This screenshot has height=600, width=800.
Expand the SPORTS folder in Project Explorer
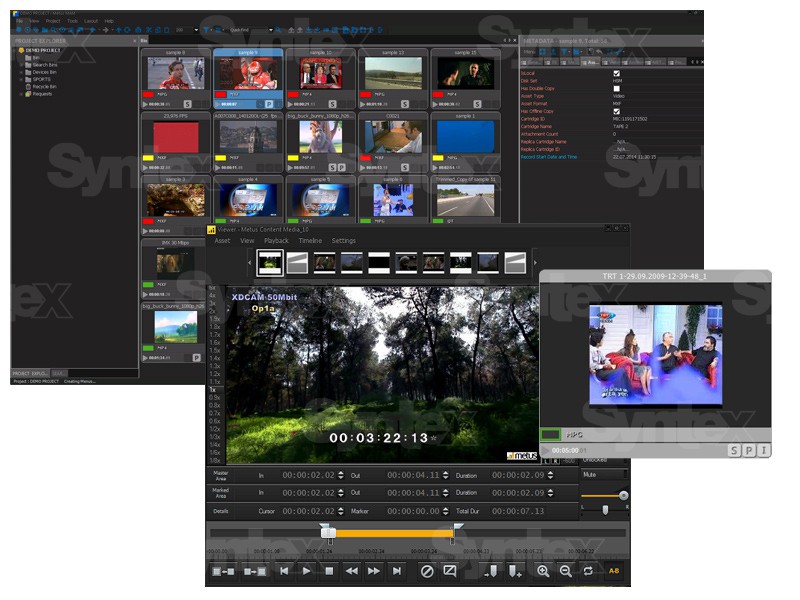pos(23,79)
